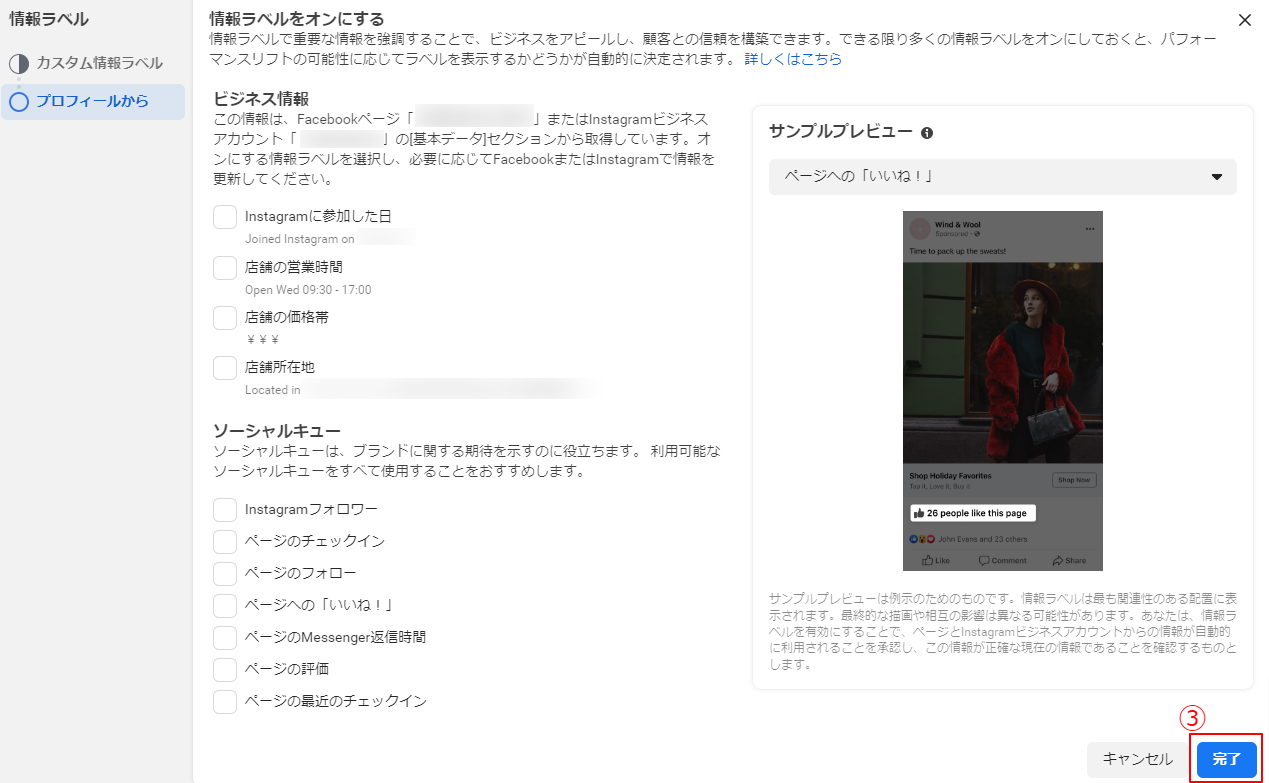Enable the Instagramフォロワー checkbox
1269x783 pixels.
click(225, 510)
